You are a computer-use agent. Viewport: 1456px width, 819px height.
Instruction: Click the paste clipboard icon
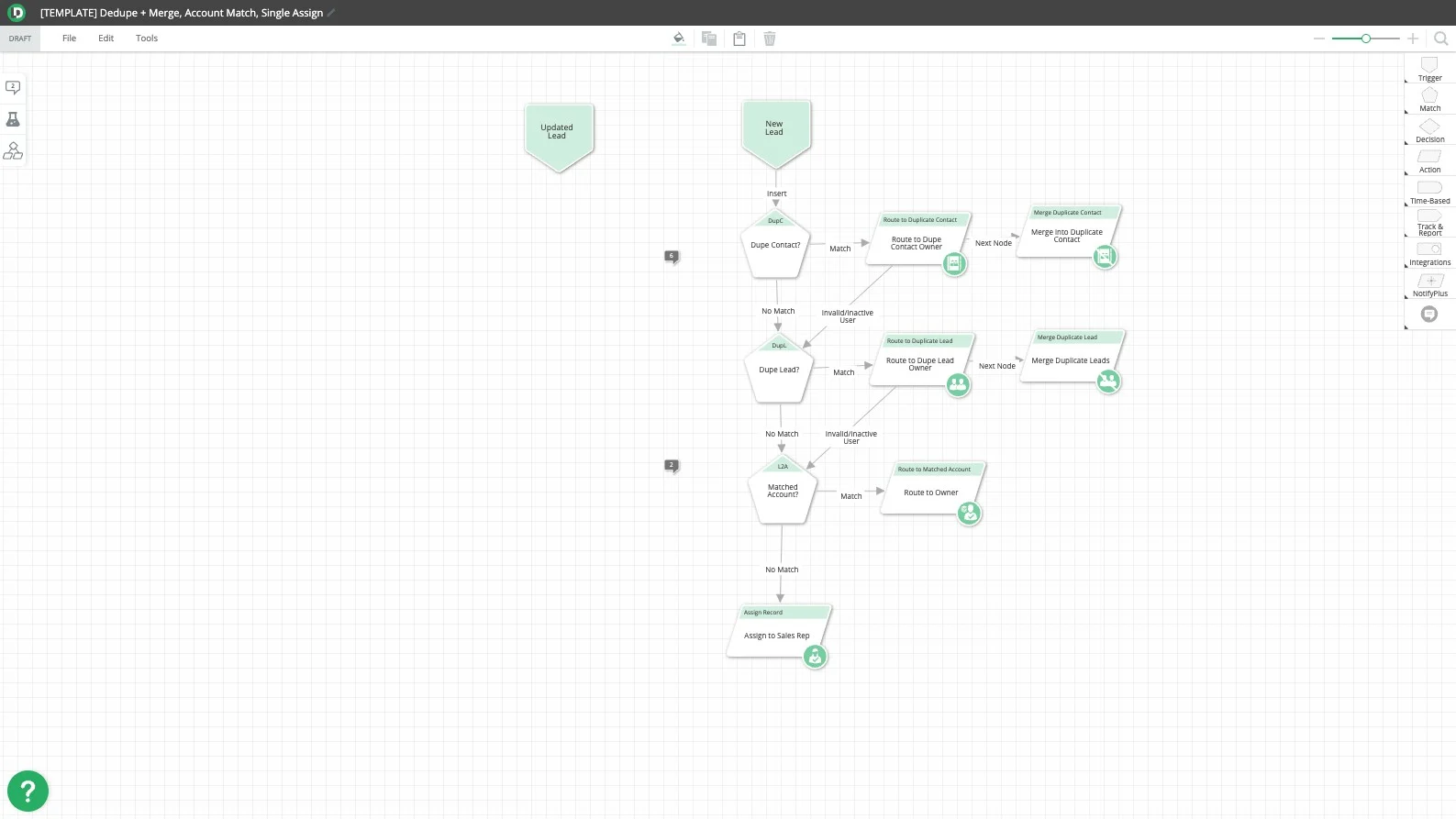[x=739, y=39]
